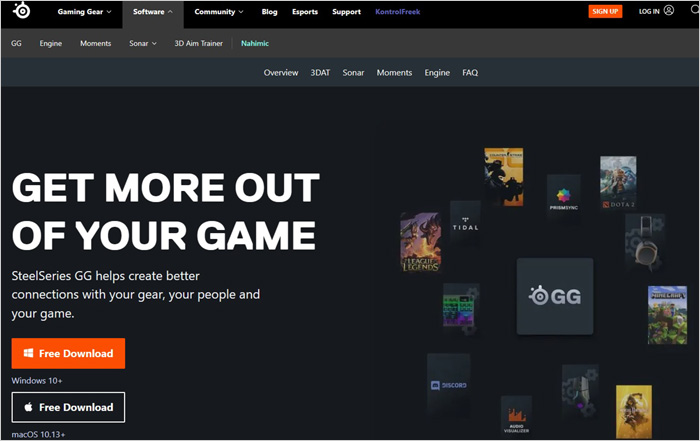Open the Nahimic link
The height and width of the screenshot is (441, 700).
pos(255,43)
